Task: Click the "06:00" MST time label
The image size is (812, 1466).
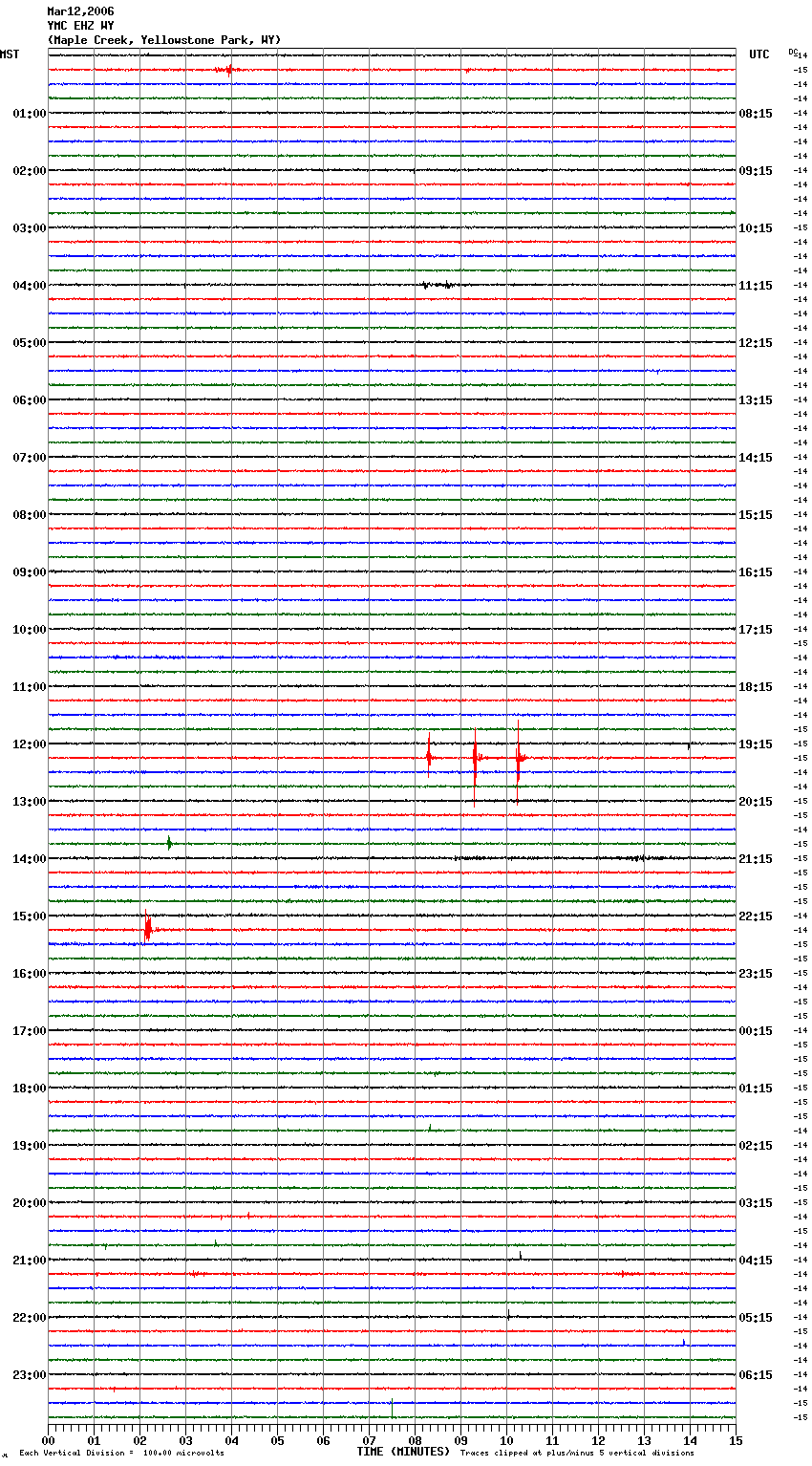Action: tap(29, 400)
